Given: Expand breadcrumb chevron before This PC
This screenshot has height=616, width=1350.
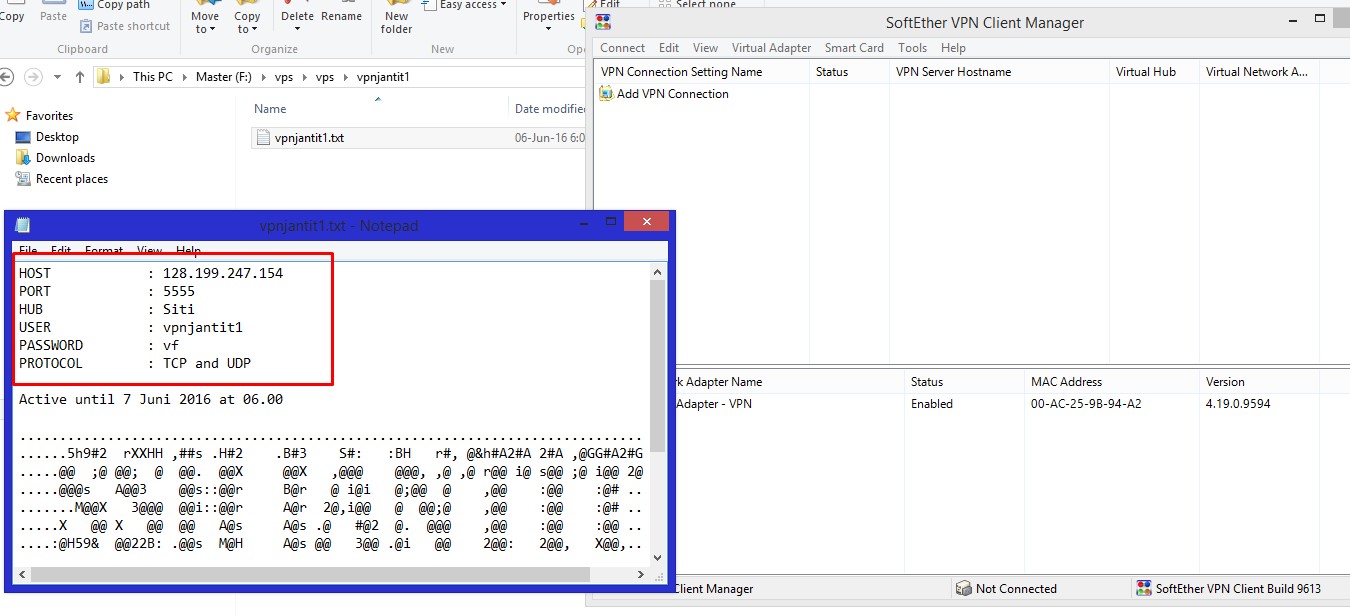Looking at the screenshot, I should tap(122, 77).
